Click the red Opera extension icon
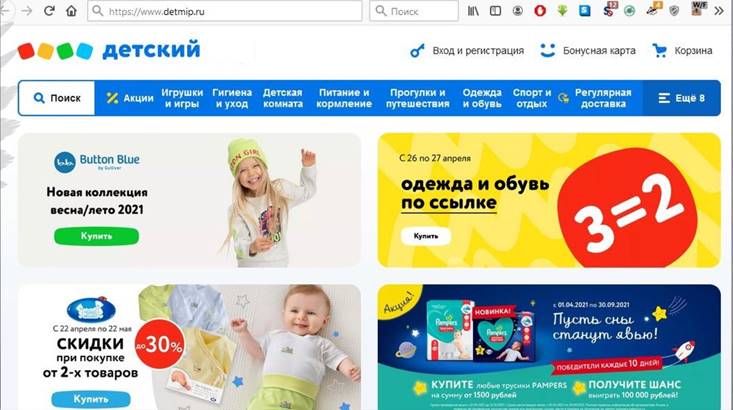The height and width of the screenshot is (410, 733). [540, 11]
